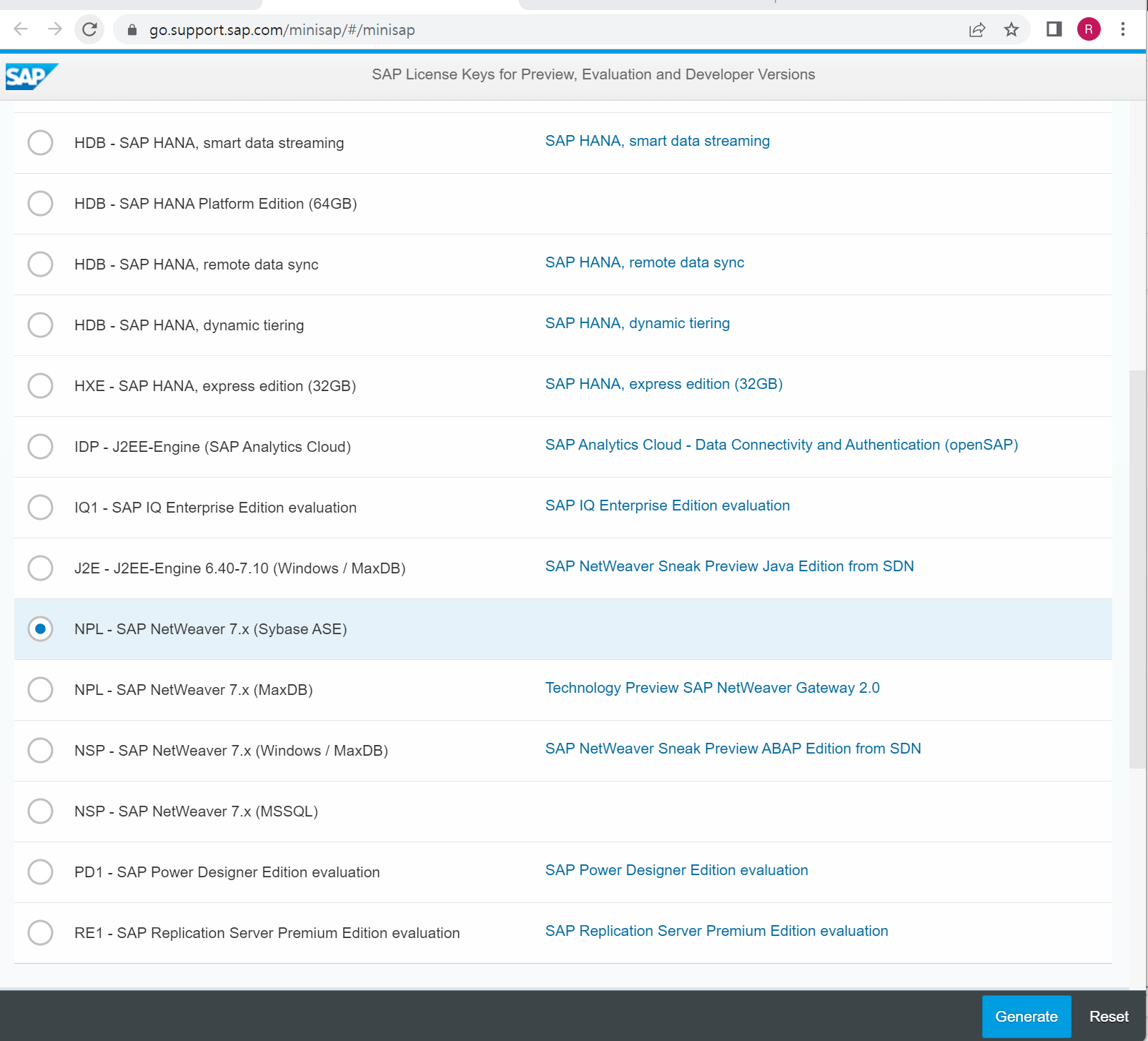Click row text PD1 - SAP Power Designer Edition evaluation
1148x1041 pixels.
click(227, 872)
